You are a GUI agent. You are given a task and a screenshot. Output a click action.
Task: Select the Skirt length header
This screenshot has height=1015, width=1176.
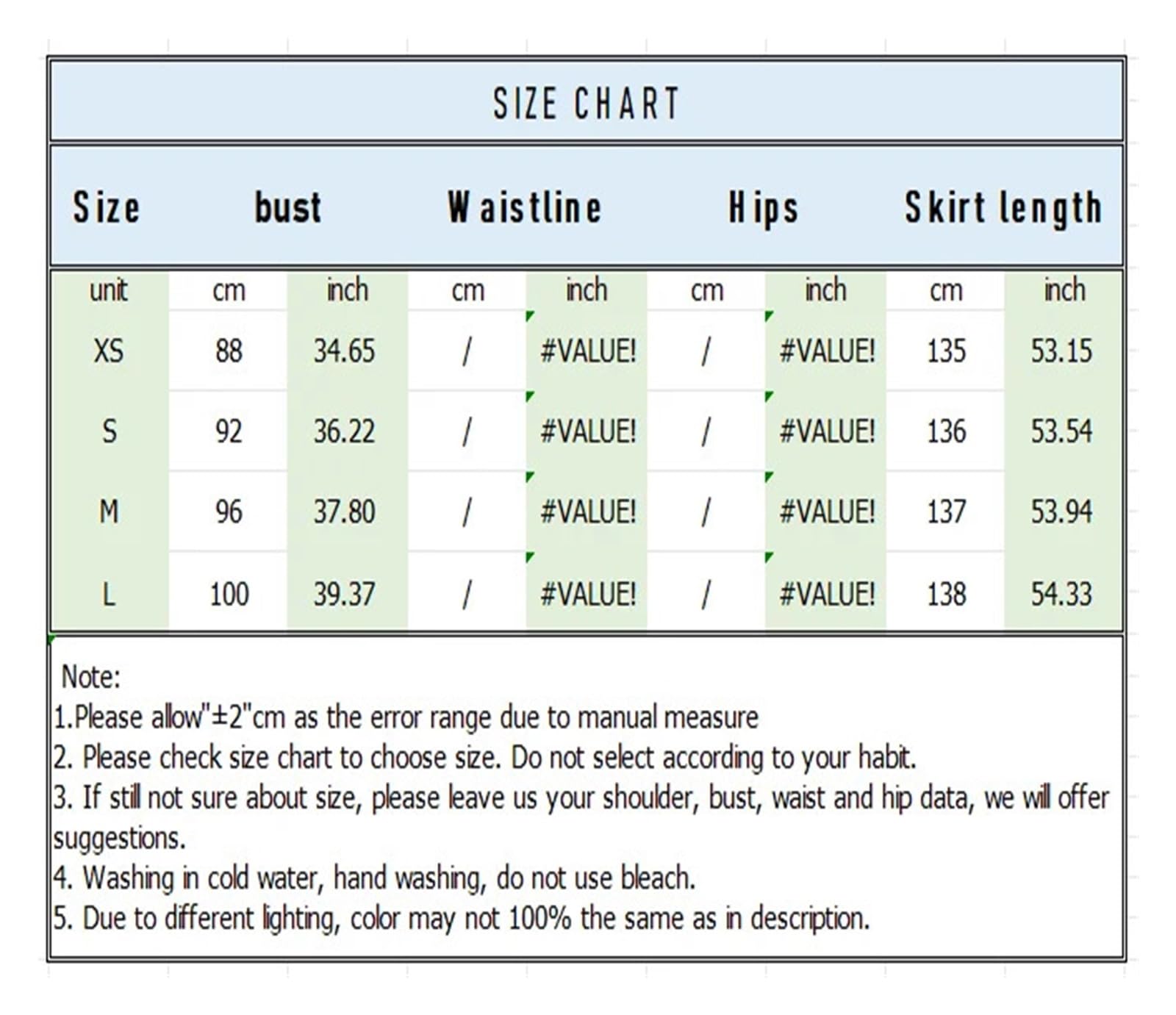tap(1003, 207)
